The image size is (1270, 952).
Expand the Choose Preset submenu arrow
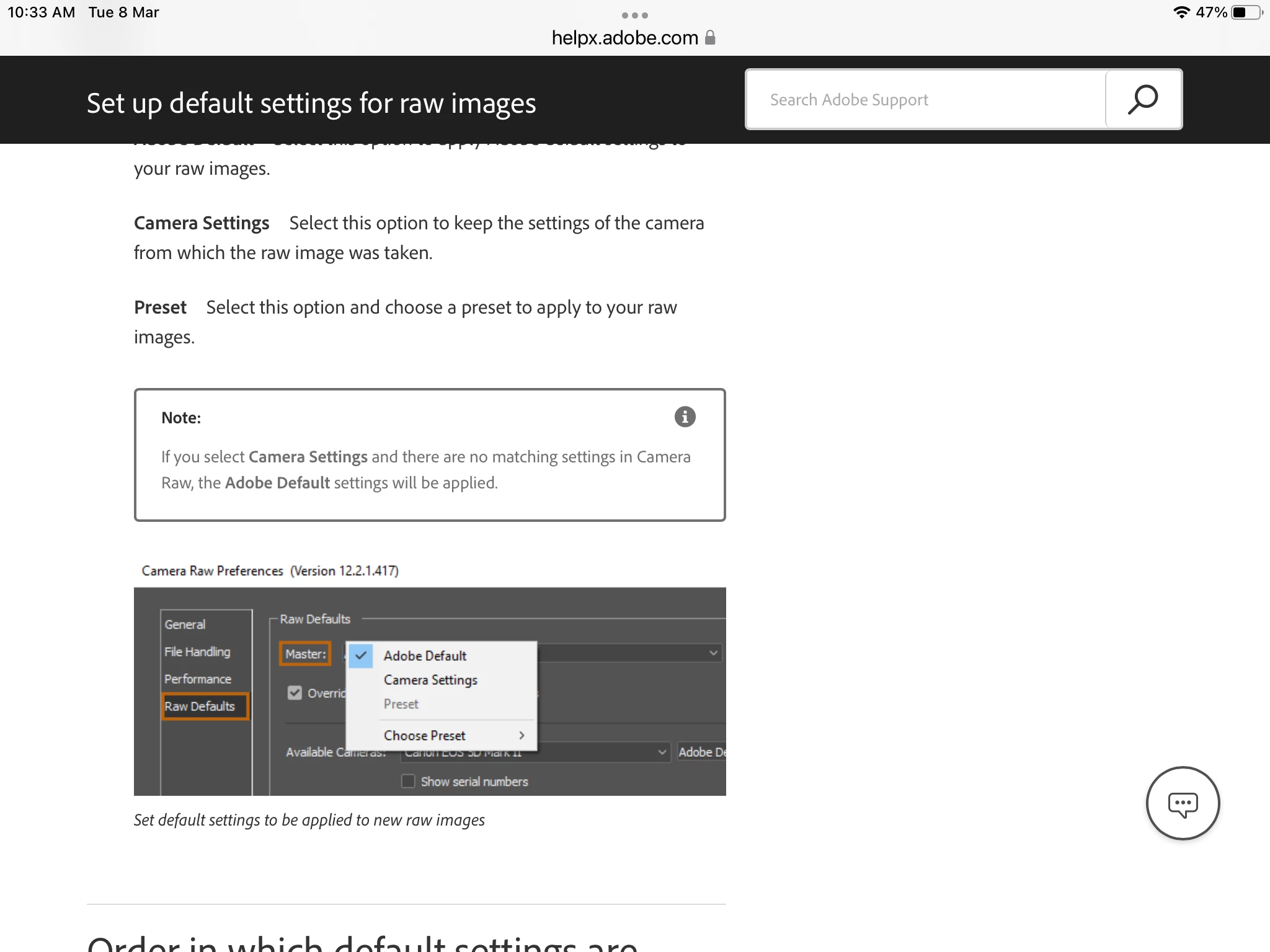click(522, 736)
